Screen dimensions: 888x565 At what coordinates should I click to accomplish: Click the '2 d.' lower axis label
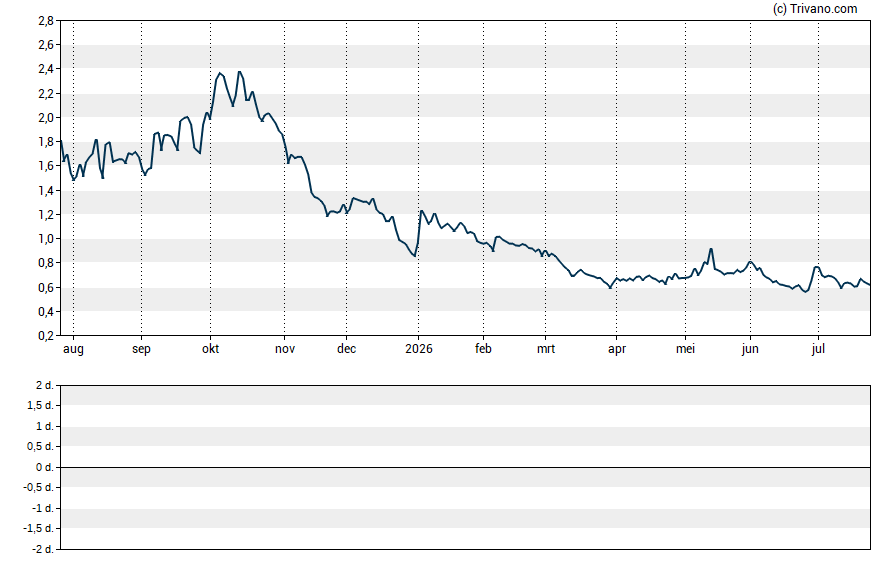tap(44, 386)
